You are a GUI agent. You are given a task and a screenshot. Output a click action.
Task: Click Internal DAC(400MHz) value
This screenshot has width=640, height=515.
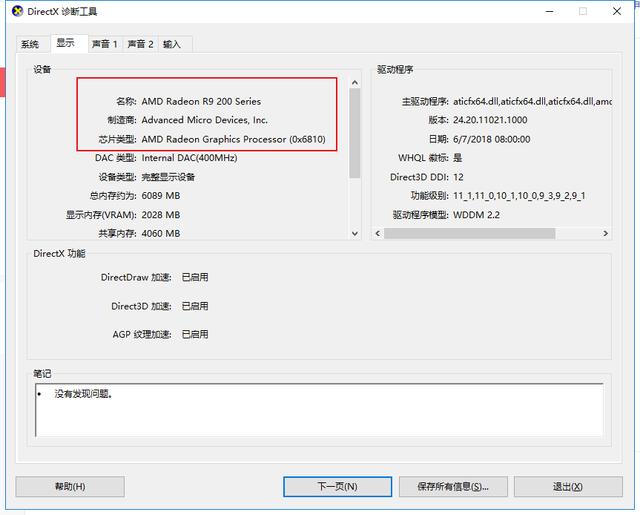coord(189,158)
